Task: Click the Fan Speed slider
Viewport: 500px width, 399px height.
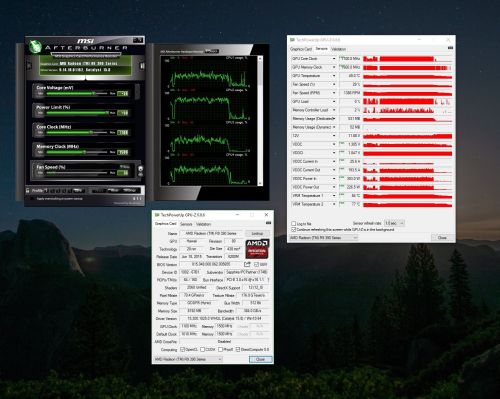Action: pyautogui.click(x=77, y=173)
